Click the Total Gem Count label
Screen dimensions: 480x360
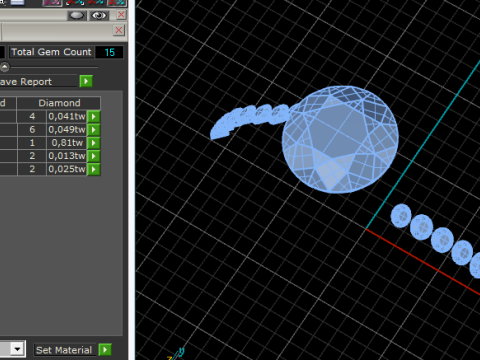point(51,52)
